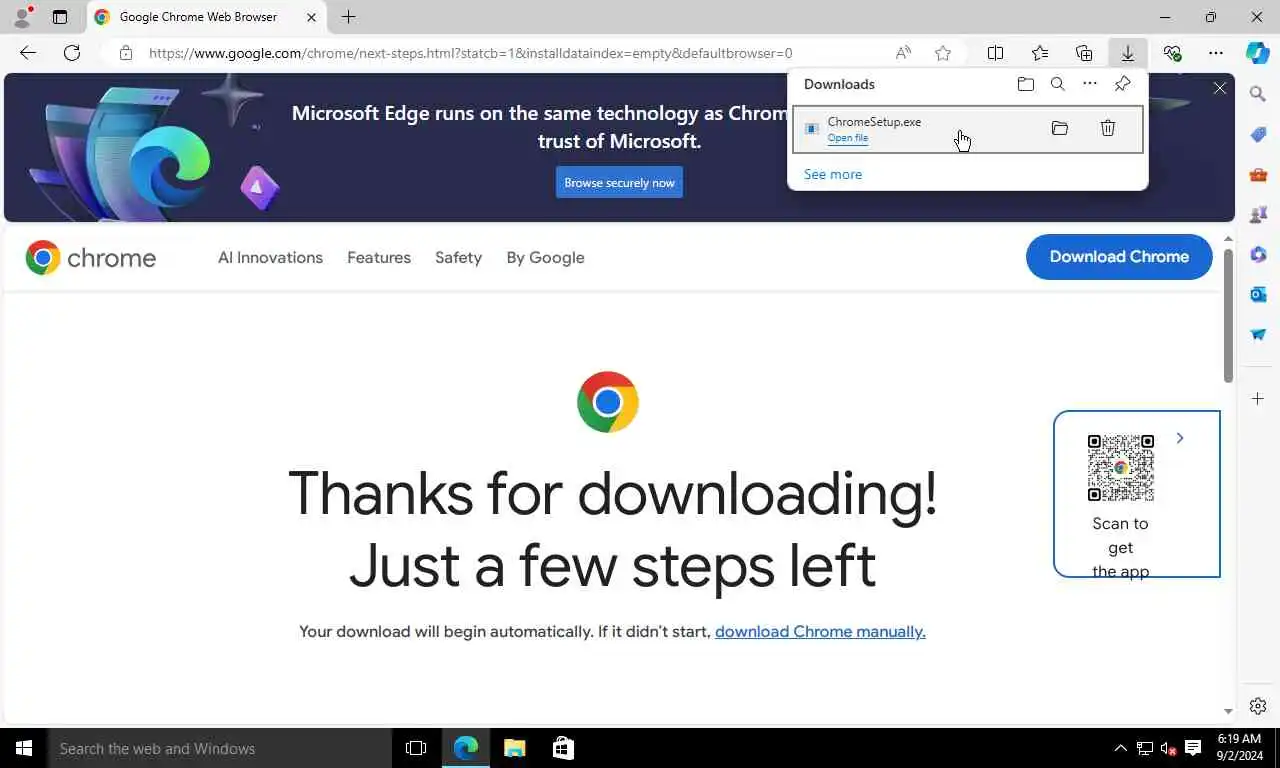This screenshot has height=768, width=1280.
Task: Search downloads with the magnifier icon
Action: [1057, 84]
